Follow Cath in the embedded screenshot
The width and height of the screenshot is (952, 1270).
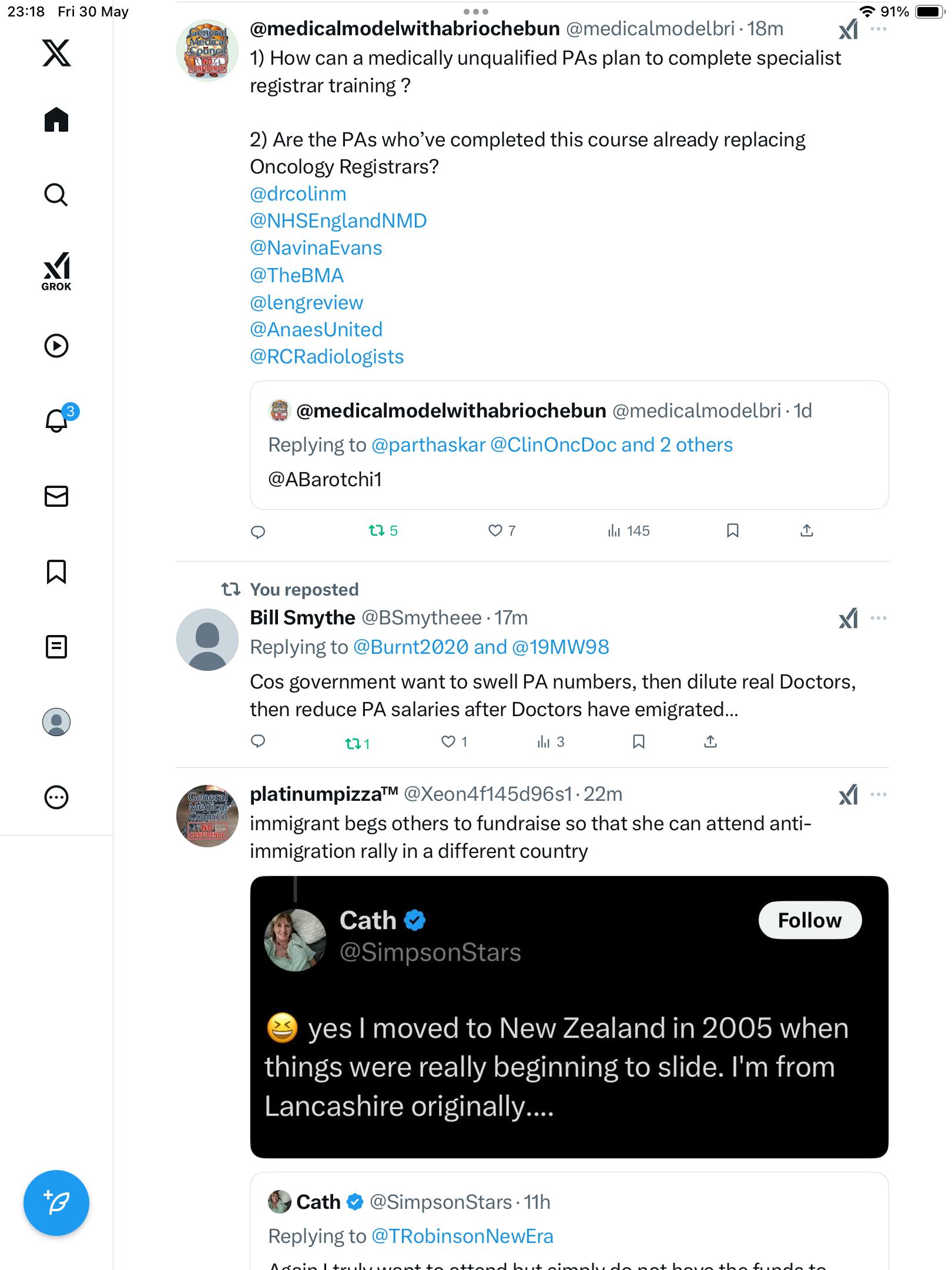pos(810,920)
